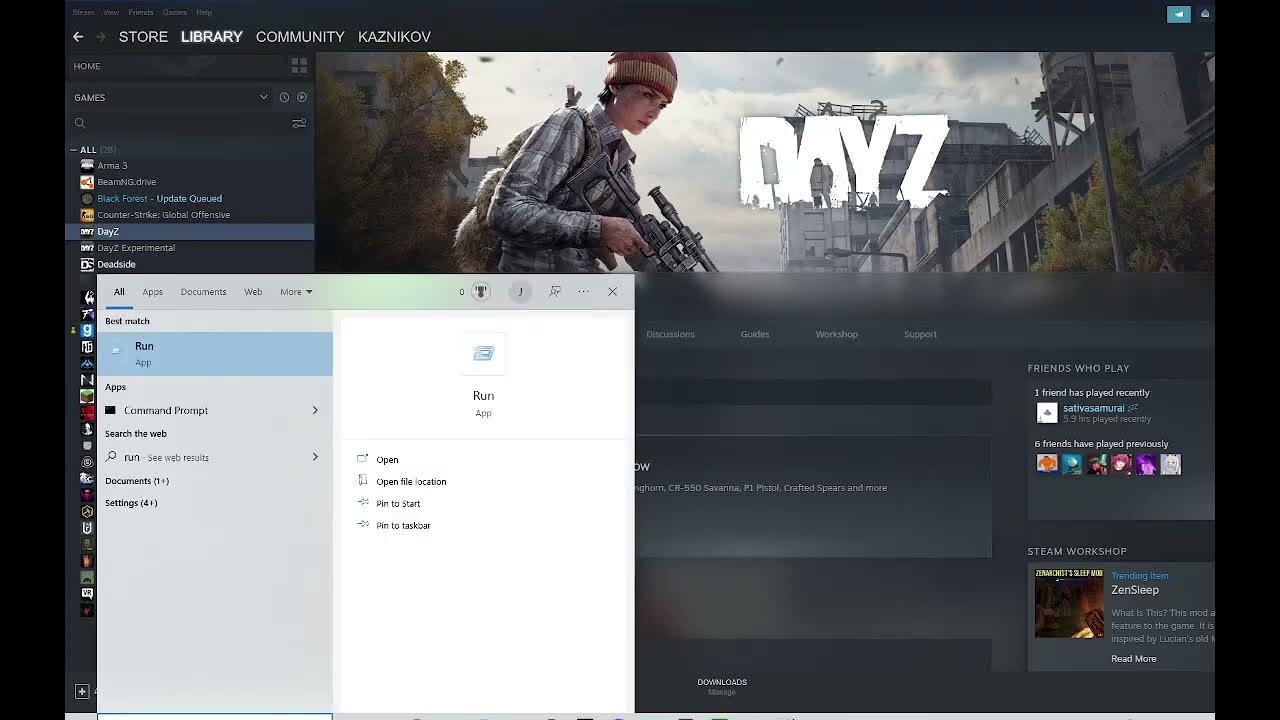Click Pin to Start
The height and width of the screenshot is (720, 1280).
(x=398, y=504)
